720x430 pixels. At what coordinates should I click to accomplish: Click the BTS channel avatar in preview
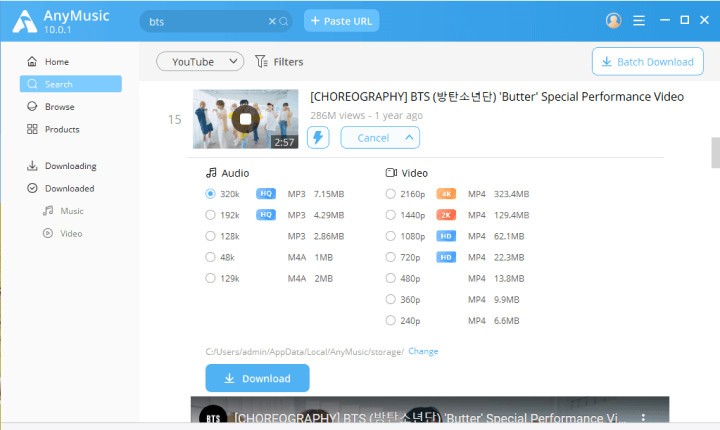tap(213, 416)
